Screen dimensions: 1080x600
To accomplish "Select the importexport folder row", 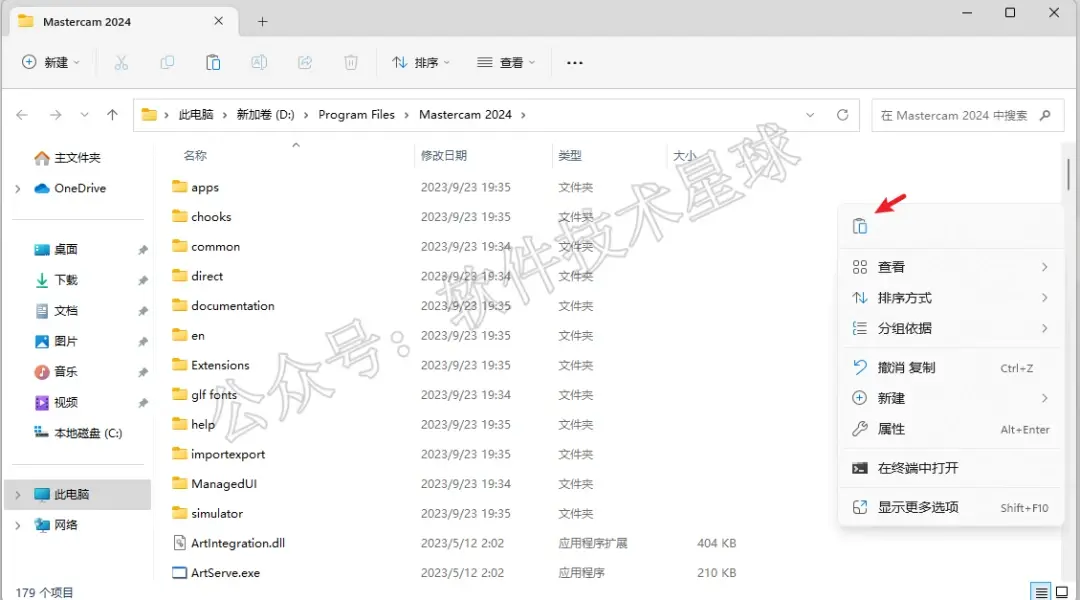I will (455, 454).
